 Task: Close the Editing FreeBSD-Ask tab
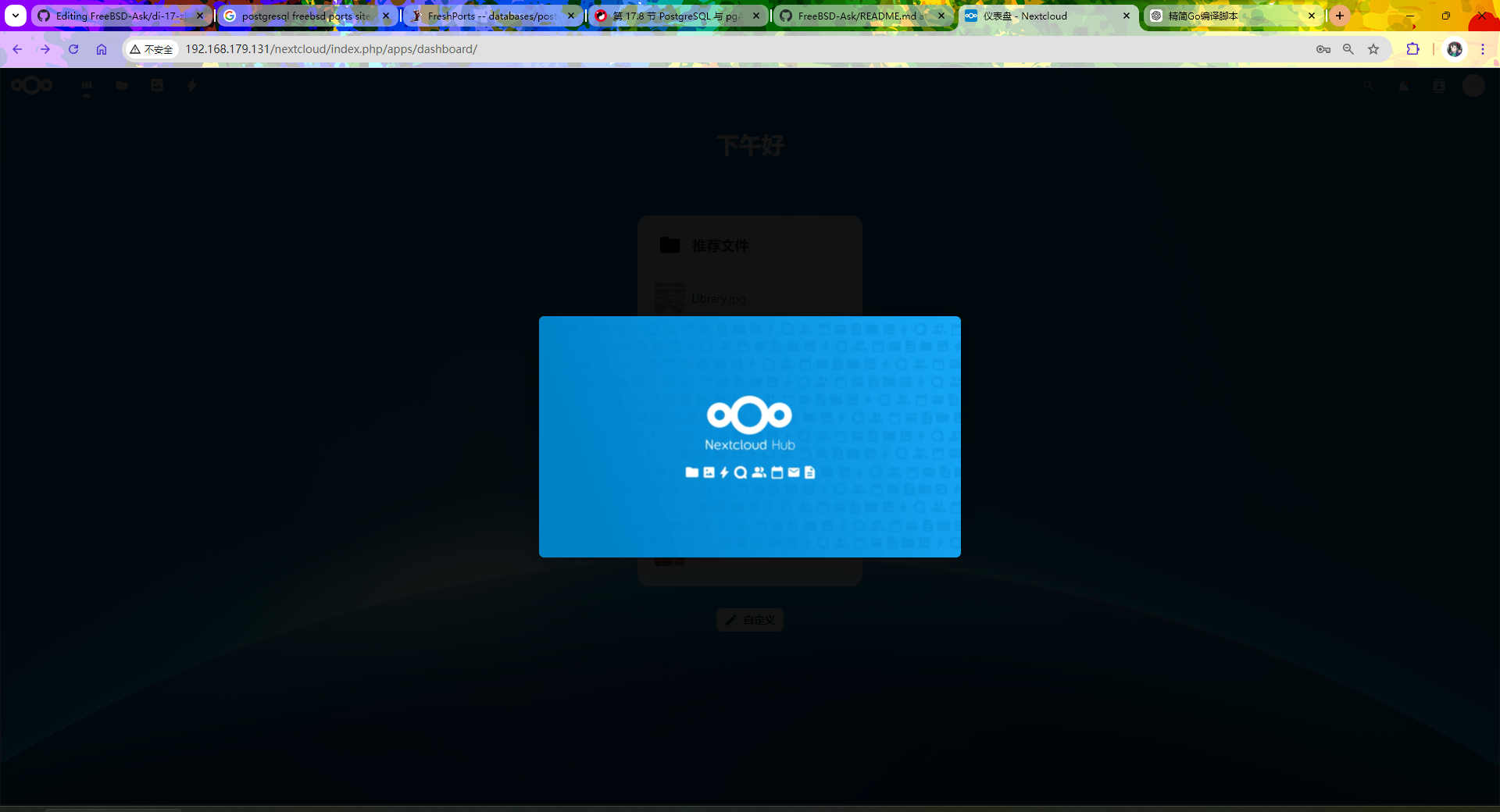[200, 16]
